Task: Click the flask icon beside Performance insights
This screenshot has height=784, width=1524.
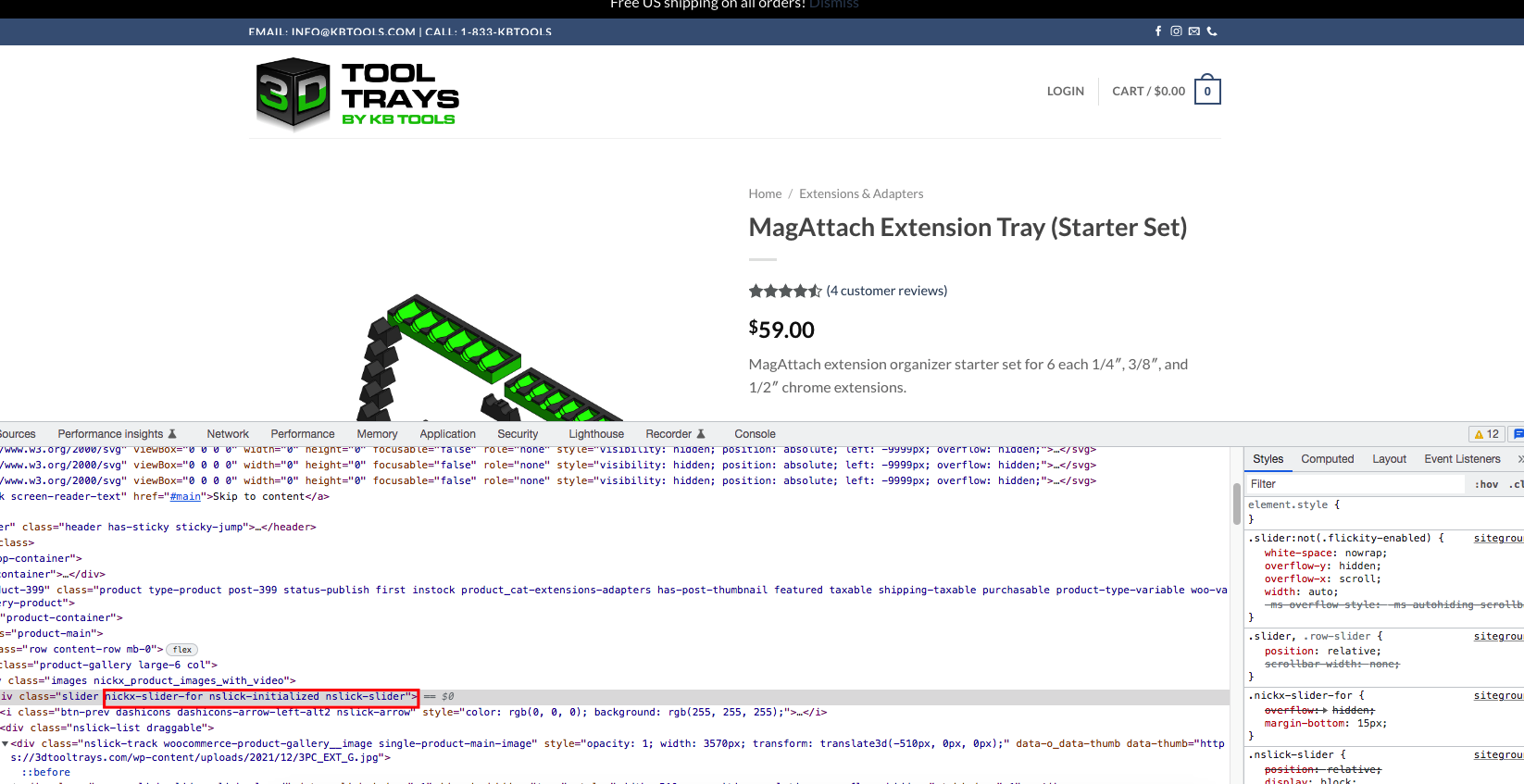Action: [172, 434]
